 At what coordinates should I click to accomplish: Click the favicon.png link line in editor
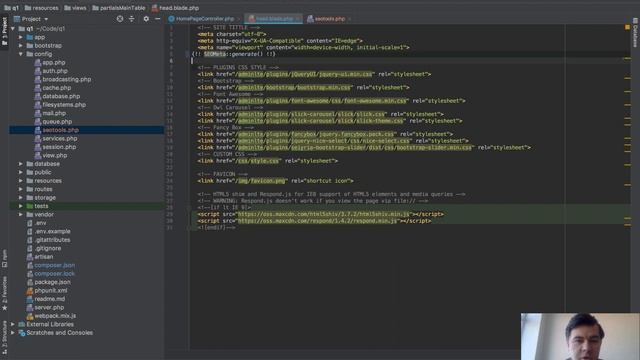coord(276,181)
